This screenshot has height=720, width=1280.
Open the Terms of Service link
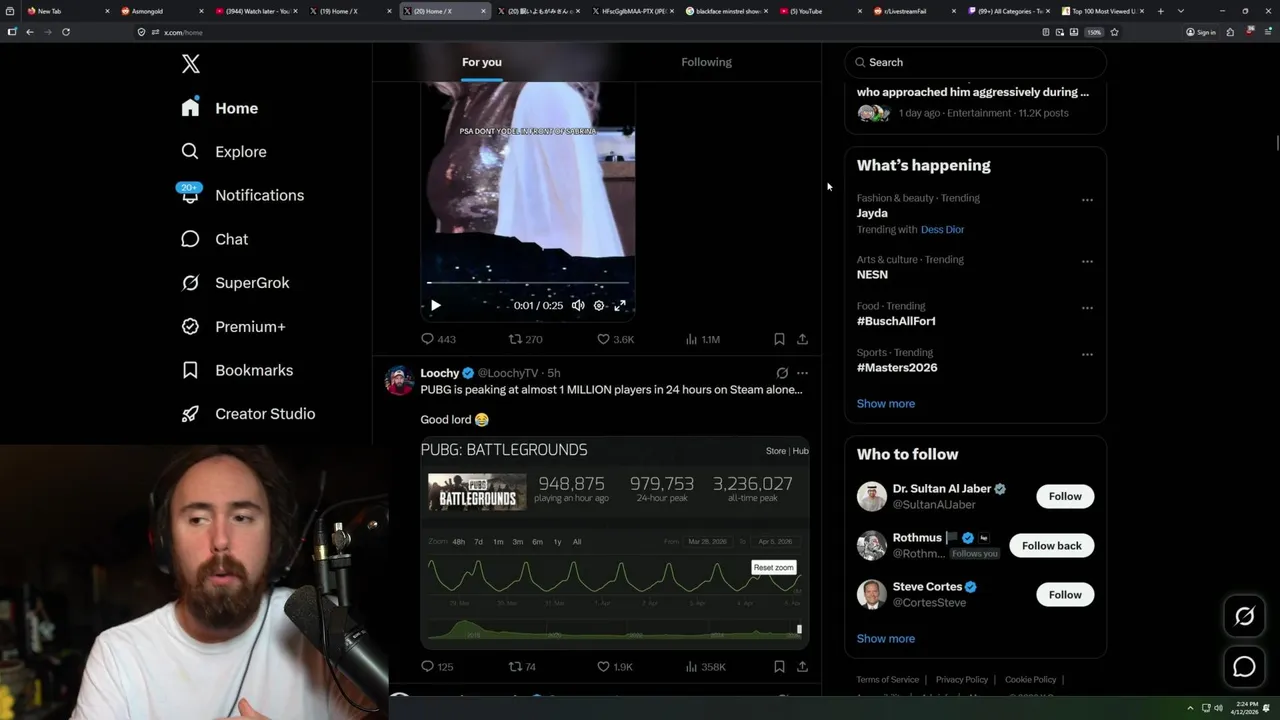pyautogui.click(x=888, y=680)
